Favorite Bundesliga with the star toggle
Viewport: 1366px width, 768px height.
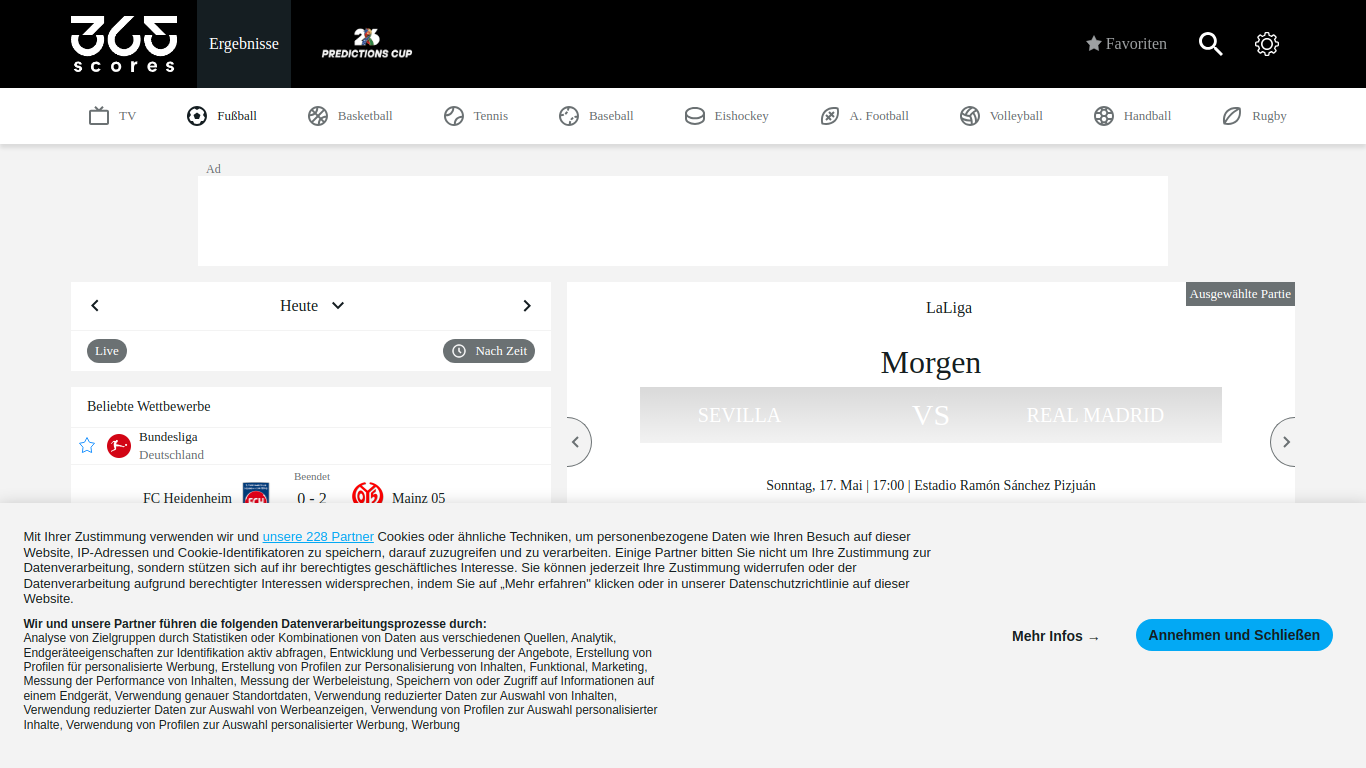pos(87,446)
